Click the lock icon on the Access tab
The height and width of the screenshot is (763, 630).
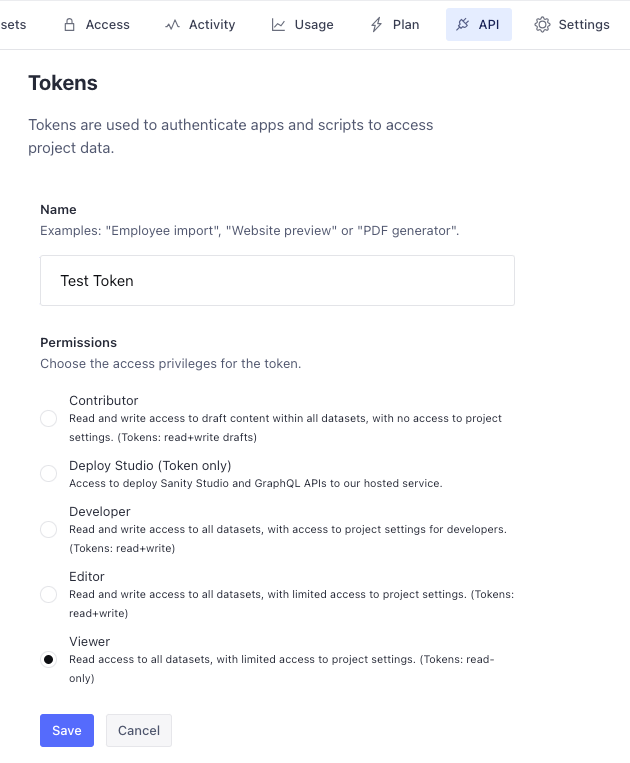pos(69,25)
